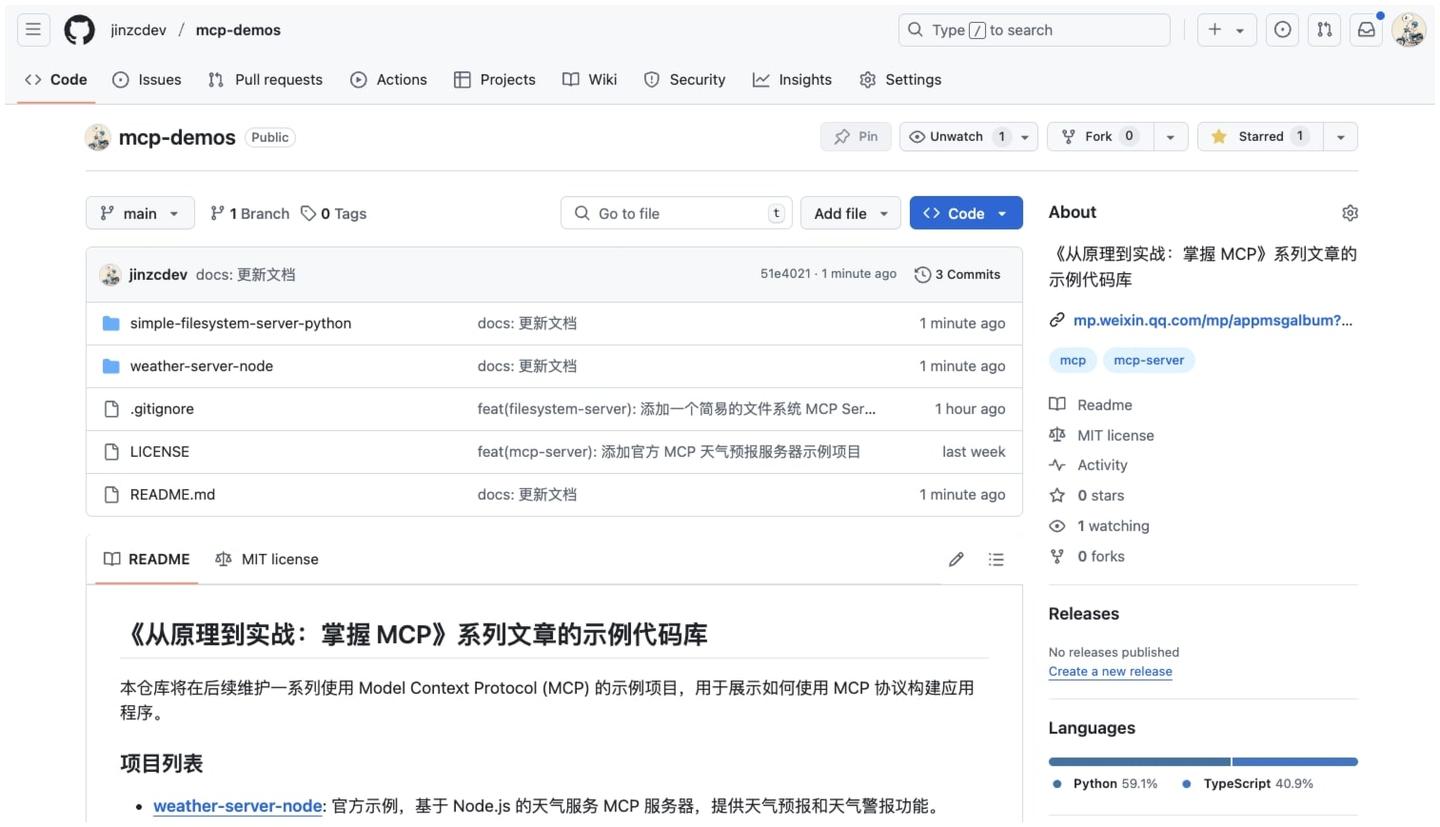View the 3 Commits history
The image size is (1440, 827).
pos(957,275)
